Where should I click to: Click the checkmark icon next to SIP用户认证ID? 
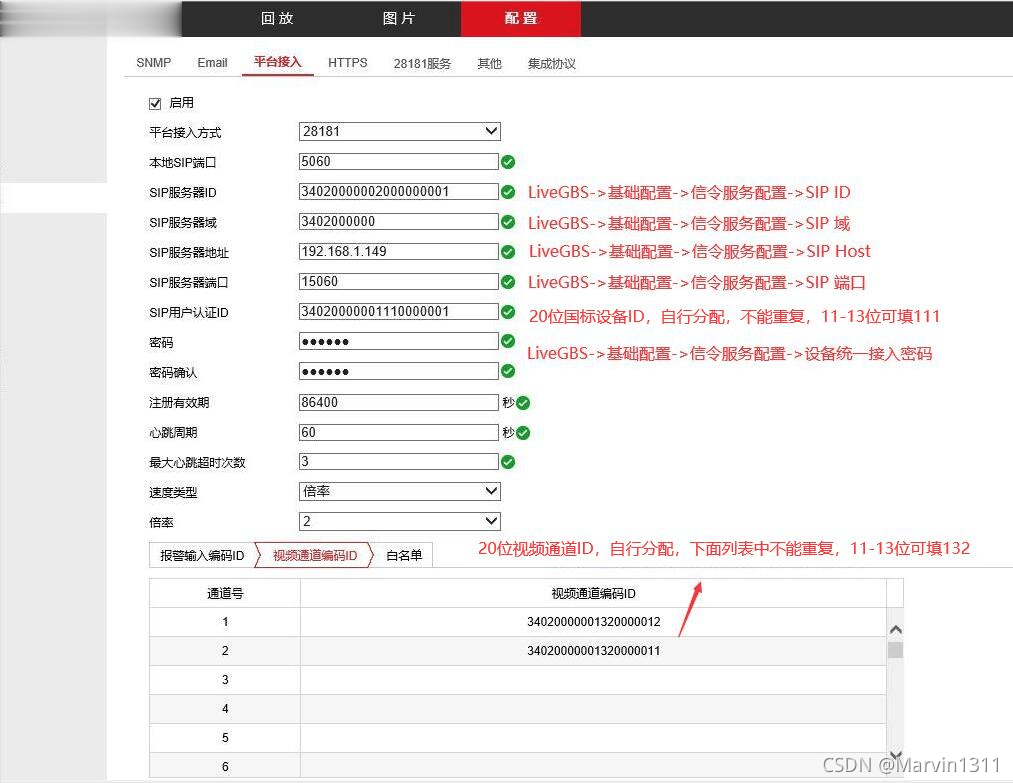coord(508,311)
